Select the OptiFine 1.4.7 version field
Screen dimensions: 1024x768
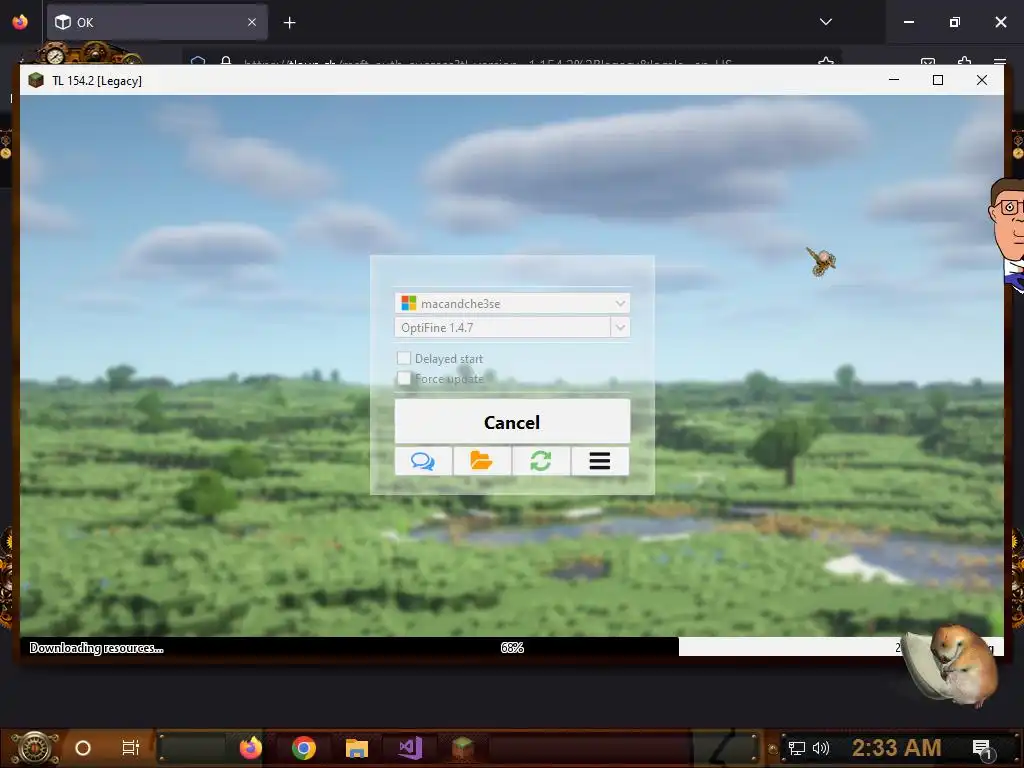click(502, 327)
